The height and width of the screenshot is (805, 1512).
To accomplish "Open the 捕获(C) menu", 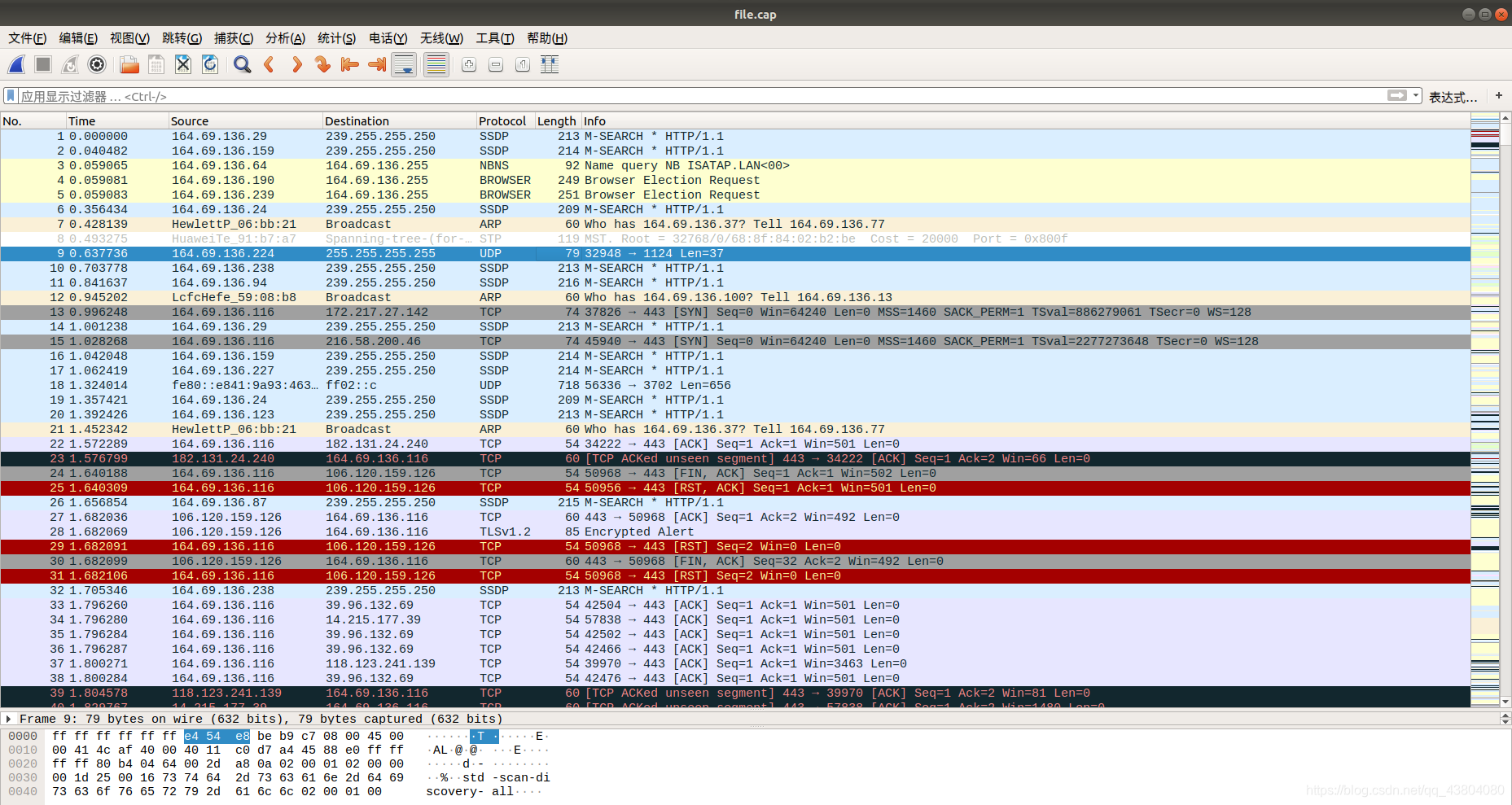I will pos(234,38).
